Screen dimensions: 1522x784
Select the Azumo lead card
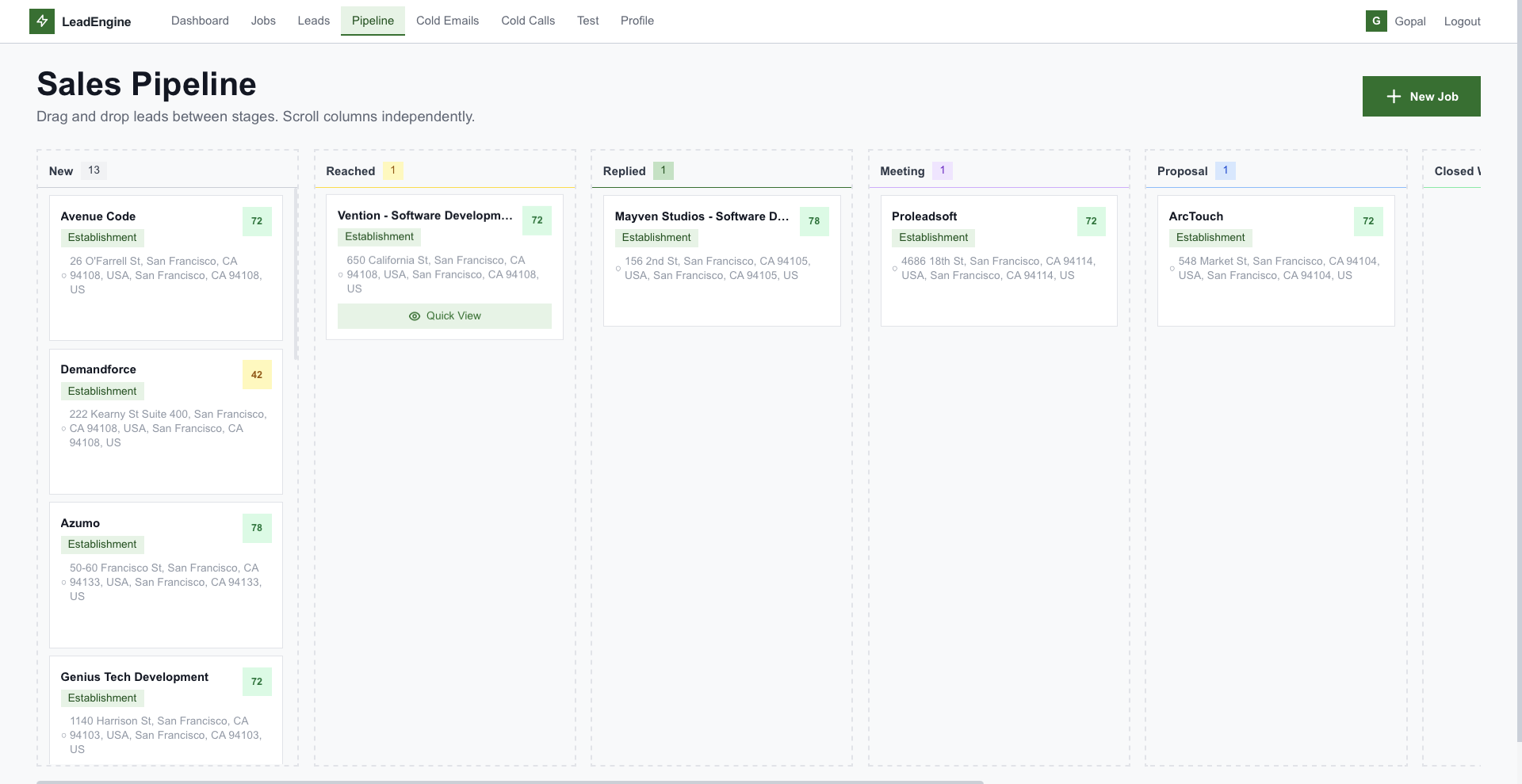165,575
